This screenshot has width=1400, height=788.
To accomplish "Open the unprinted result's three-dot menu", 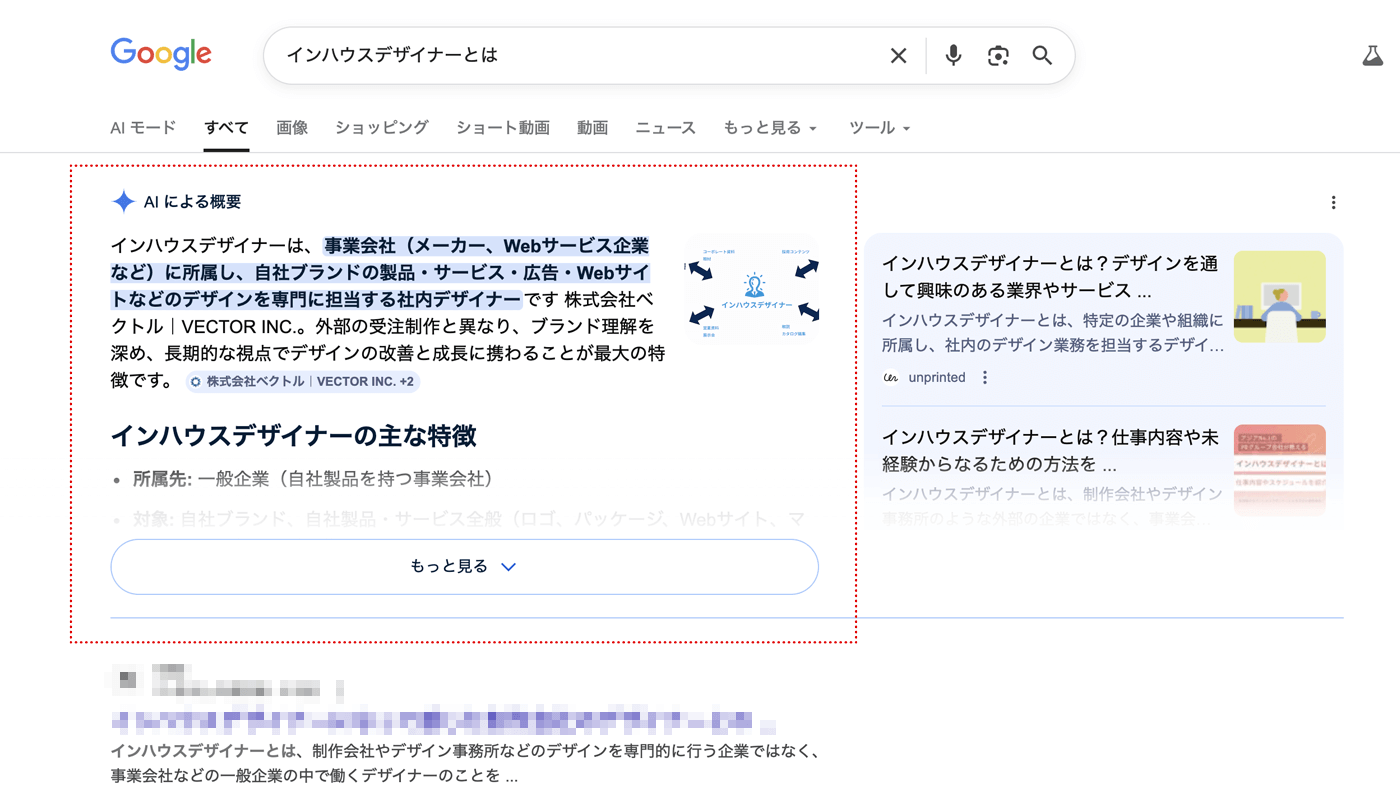I will 983,376.
